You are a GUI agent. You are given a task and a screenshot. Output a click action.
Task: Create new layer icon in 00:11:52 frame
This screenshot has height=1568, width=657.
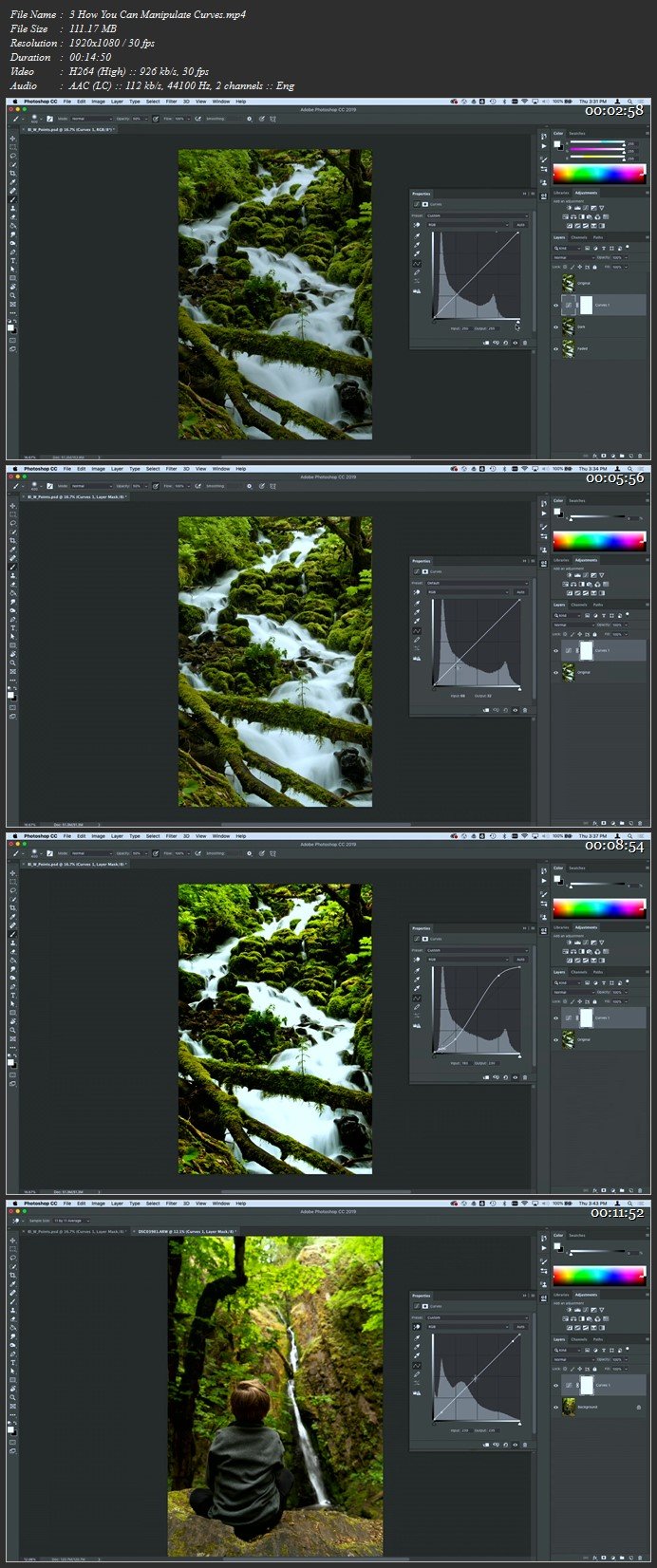tap(631, 1558)
